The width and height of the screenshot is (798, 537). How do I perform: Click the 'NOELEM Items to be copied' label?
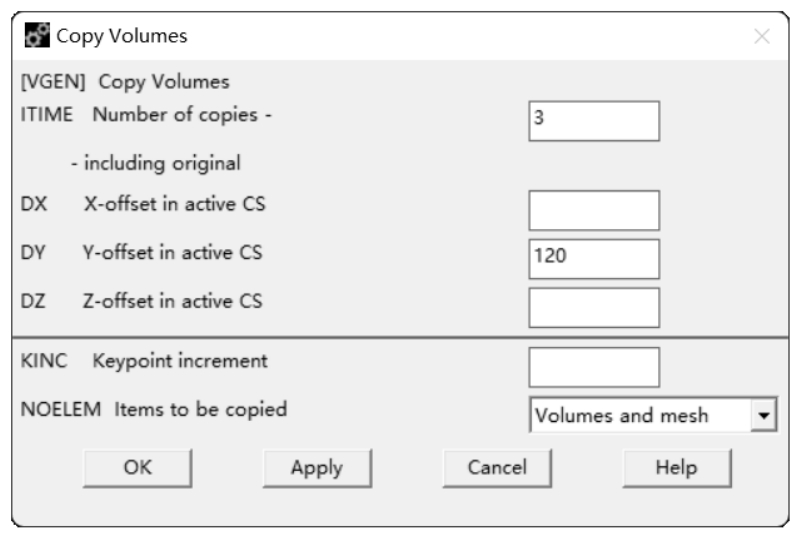tap(154, 409)
